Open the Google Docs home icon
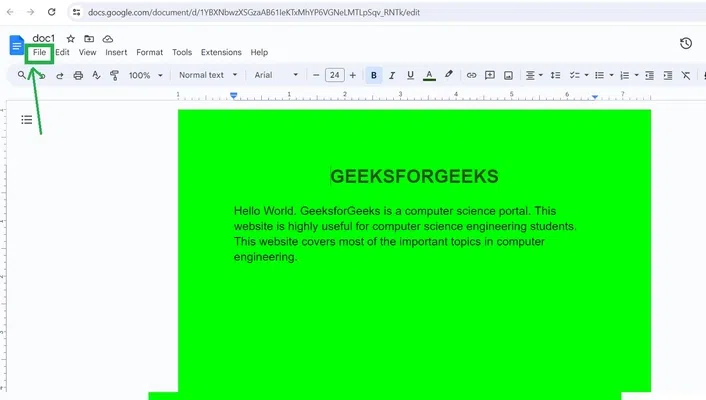This screenshot has height=400, width=706. [17, 45]
